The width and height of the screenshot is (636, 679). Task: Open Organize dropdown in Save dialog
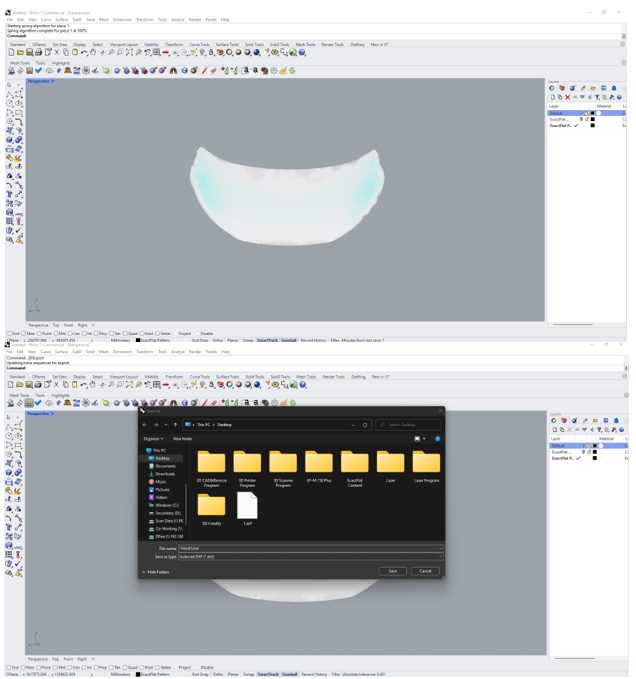click(153, 439)
